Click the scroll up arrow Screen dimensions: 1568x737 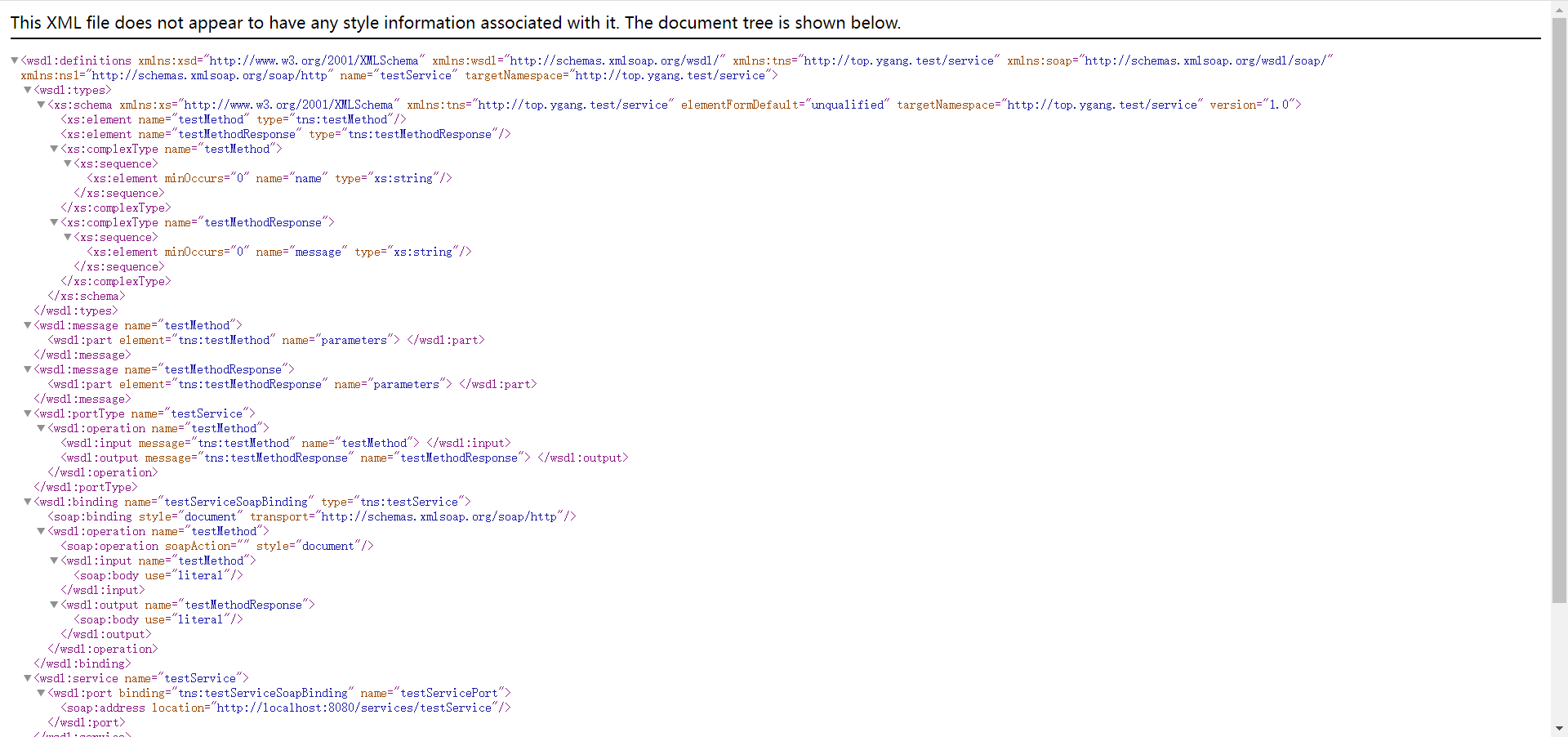coord(1559,8)
